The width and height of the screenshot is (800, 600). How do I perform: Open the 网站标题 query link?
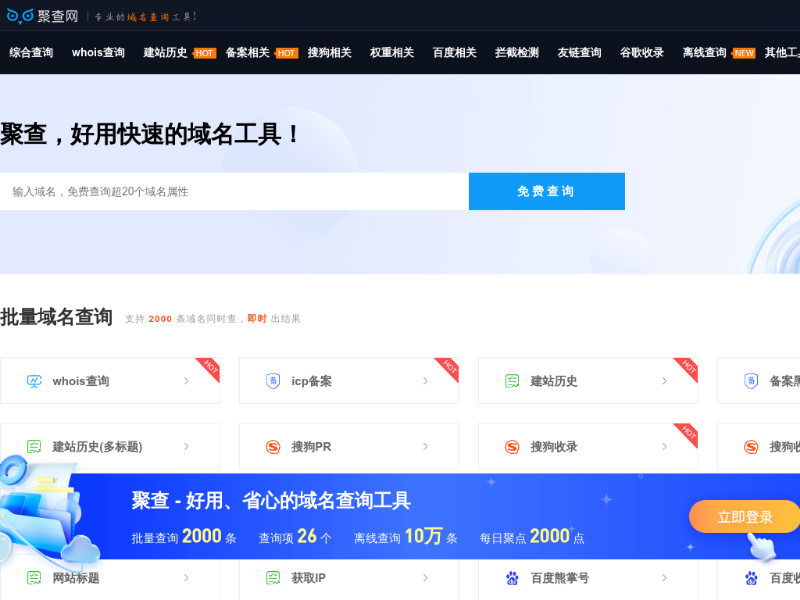[76, 578]
